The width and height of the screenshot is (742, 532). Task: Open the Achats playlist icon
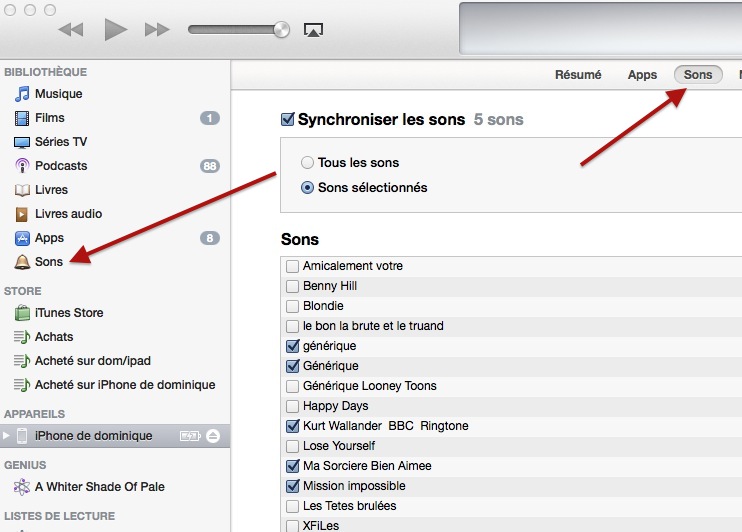pyautogui.click(x=22, y=337)
